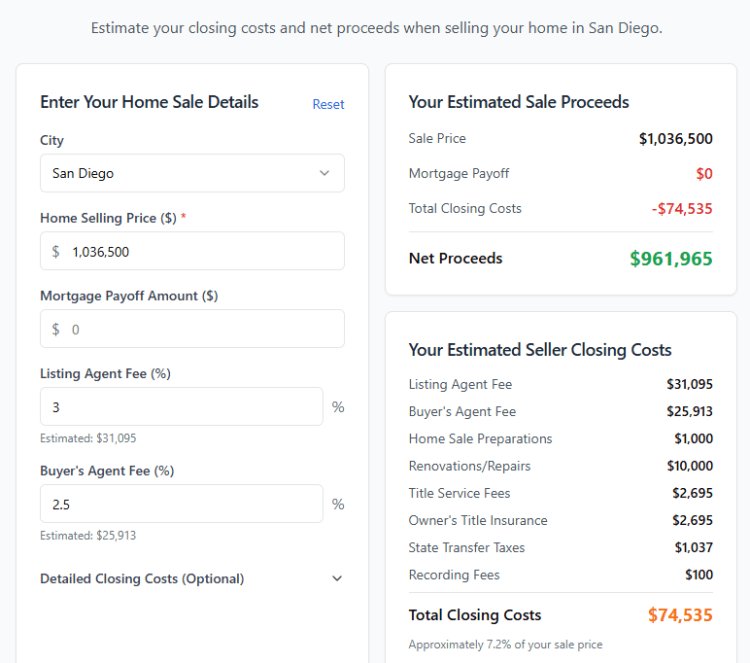Click the Home Sale Preparations $1,000 value

[x=694, y=439]
